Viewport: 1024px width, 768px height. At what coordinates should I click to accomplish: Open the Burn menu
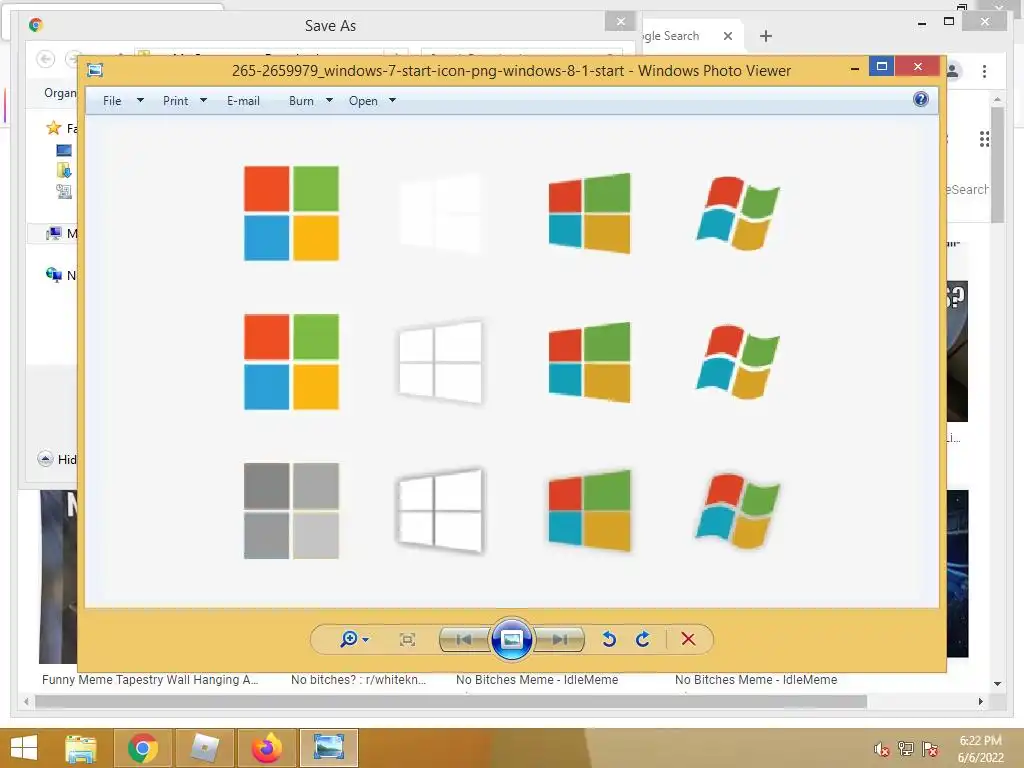coord(301,101)
